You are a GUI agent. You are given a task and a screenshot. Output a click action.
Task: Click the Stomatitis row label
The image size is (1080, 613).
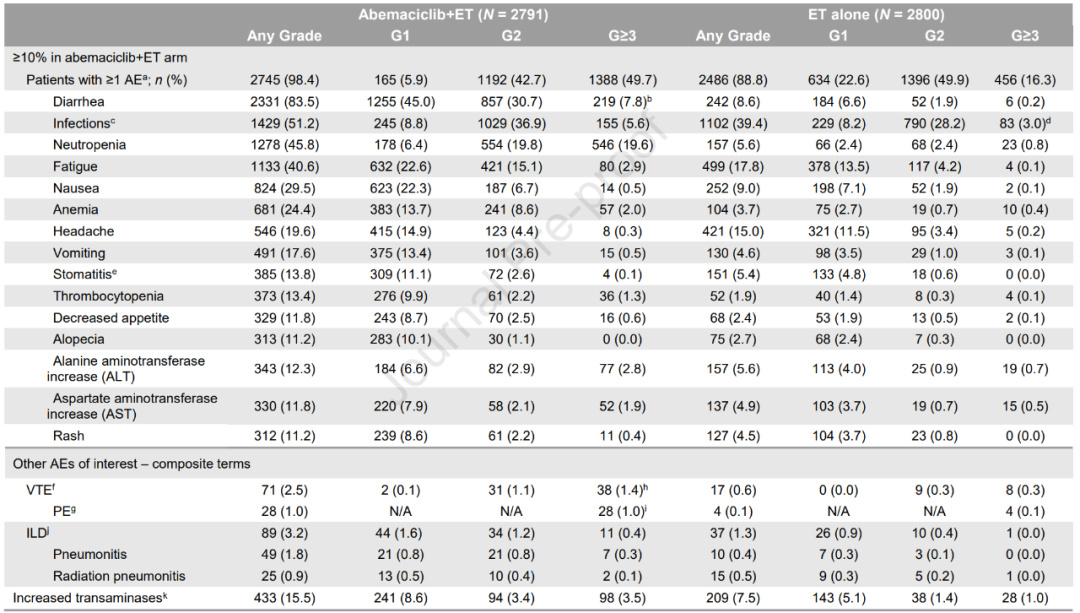(x=85, y=274)
